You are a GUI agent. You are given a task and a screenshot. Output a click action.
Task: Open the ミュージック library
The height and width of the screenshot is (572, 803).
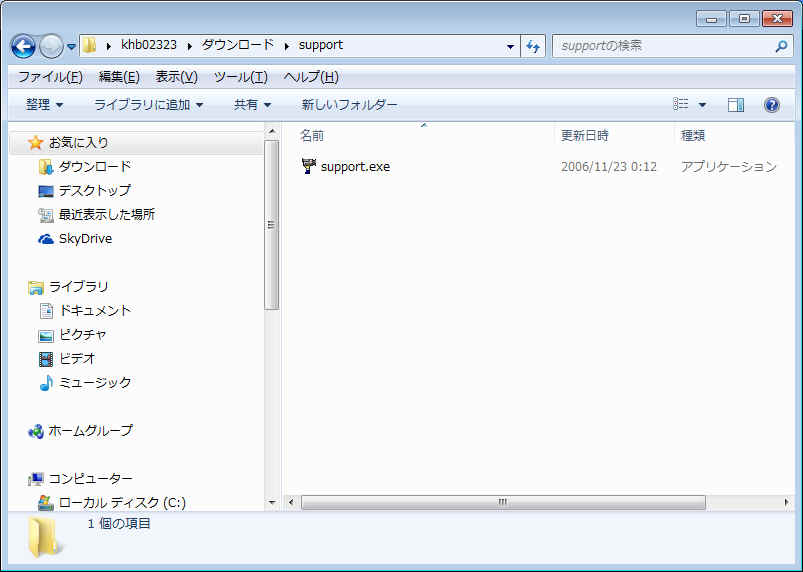[x=95, y=383]
